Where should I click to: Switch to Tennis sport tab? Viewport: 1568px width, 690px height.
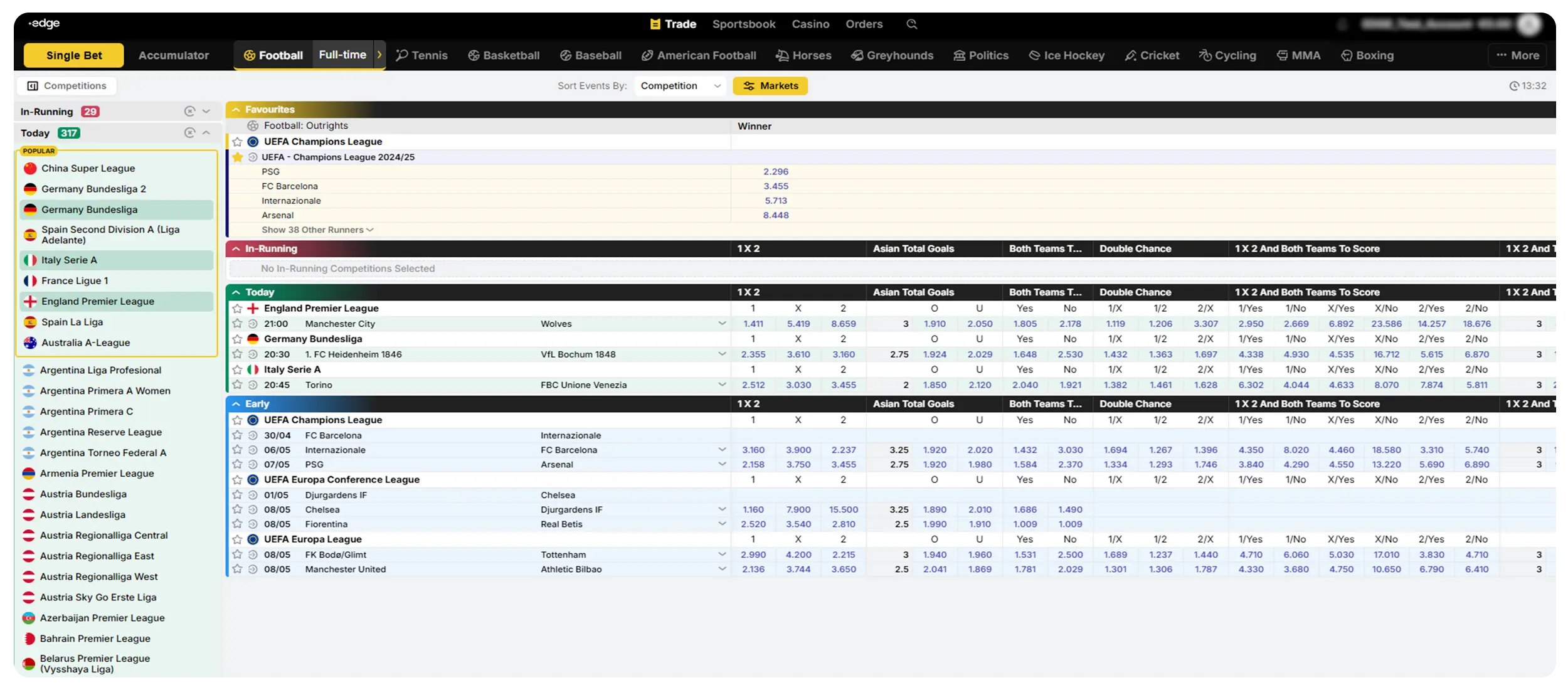coord(421,55)
